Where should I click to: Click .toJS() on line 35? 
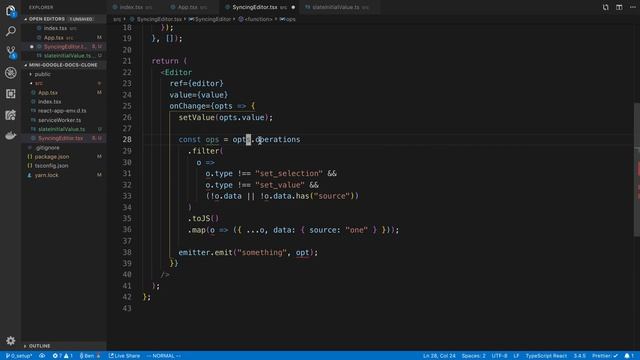click(x=203, y=218)
